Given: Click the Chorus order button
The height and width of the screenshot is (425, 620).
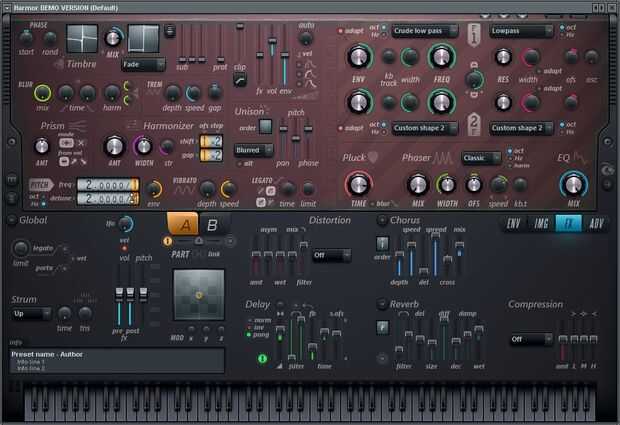Looking at the screenshot, I should 382,244.
